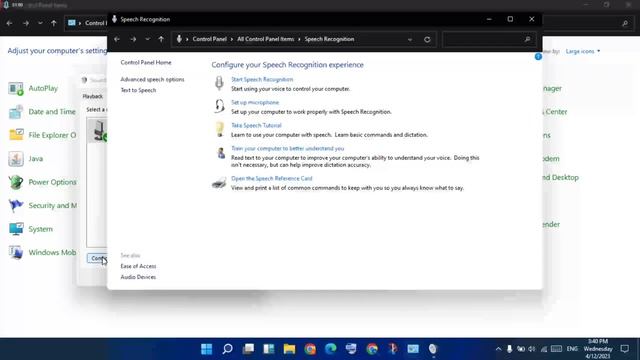640x360 pixels.
Task: Open the Speech Reference Card link
Action: (x=271, y=178)
